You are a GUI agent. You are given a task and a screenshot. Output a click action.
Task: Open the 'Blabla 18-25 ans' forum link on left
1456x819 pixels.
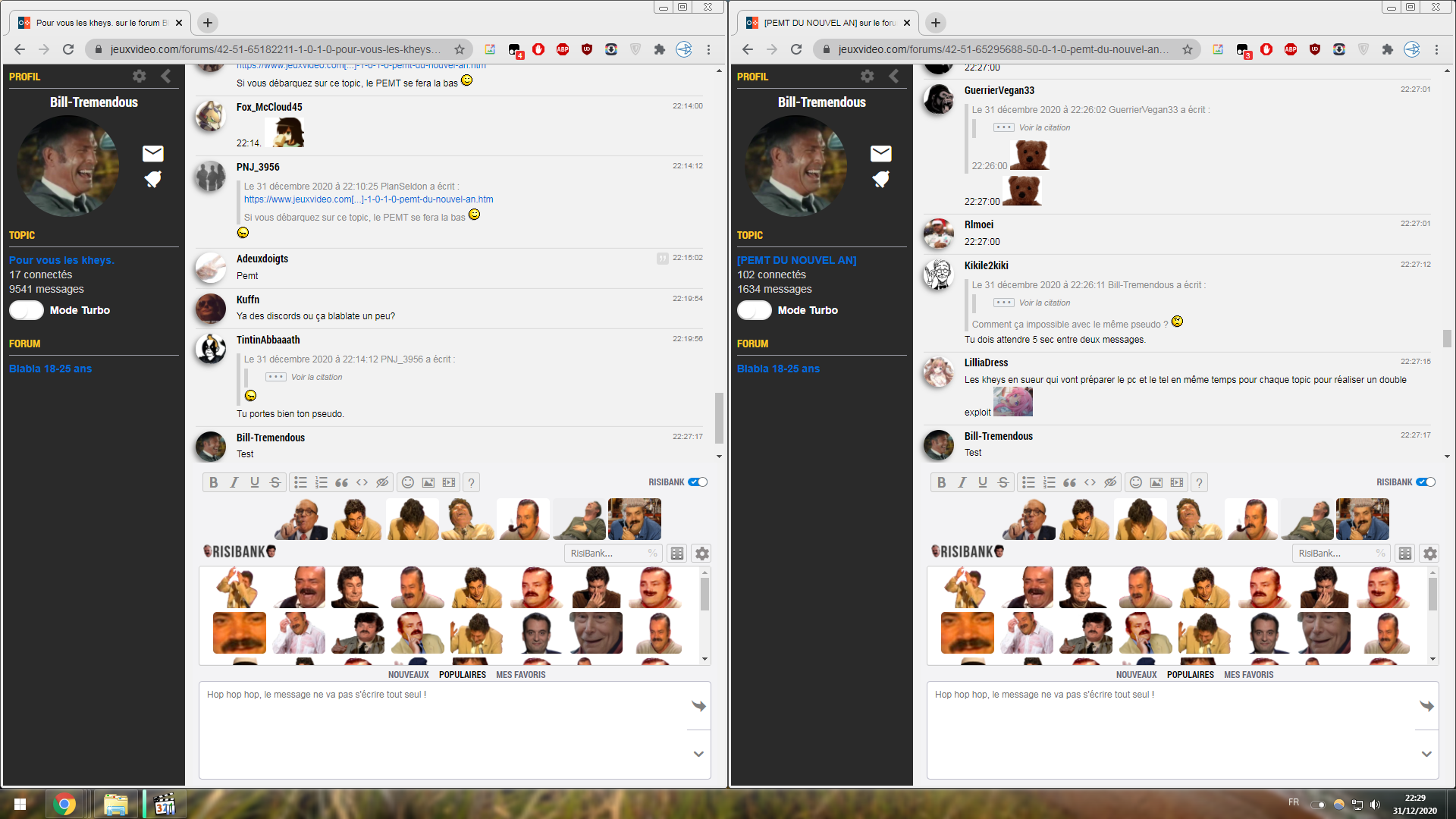click(50, 369)
